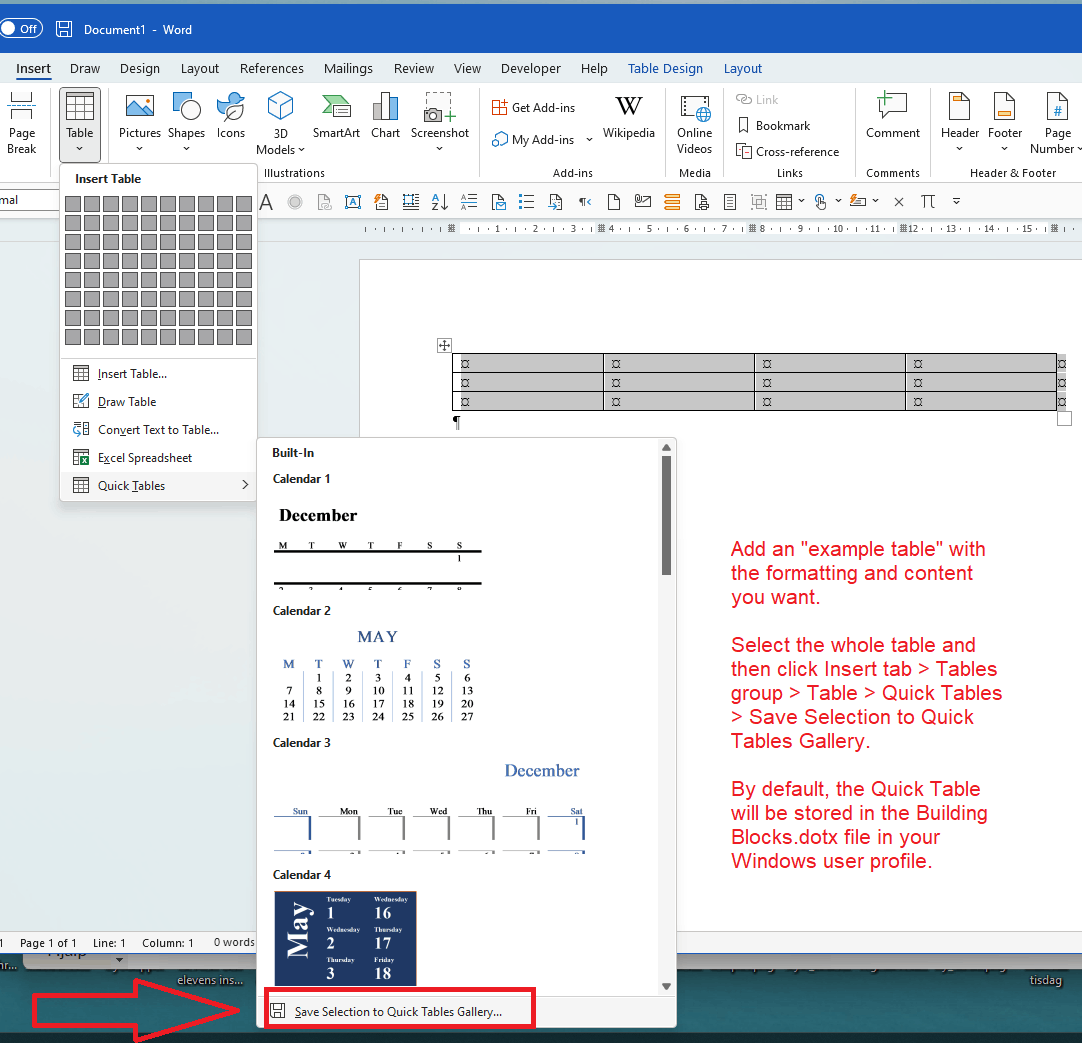
Task: Click the Quick Tables gallery scrollbar thumb
Action: point(666,515)
